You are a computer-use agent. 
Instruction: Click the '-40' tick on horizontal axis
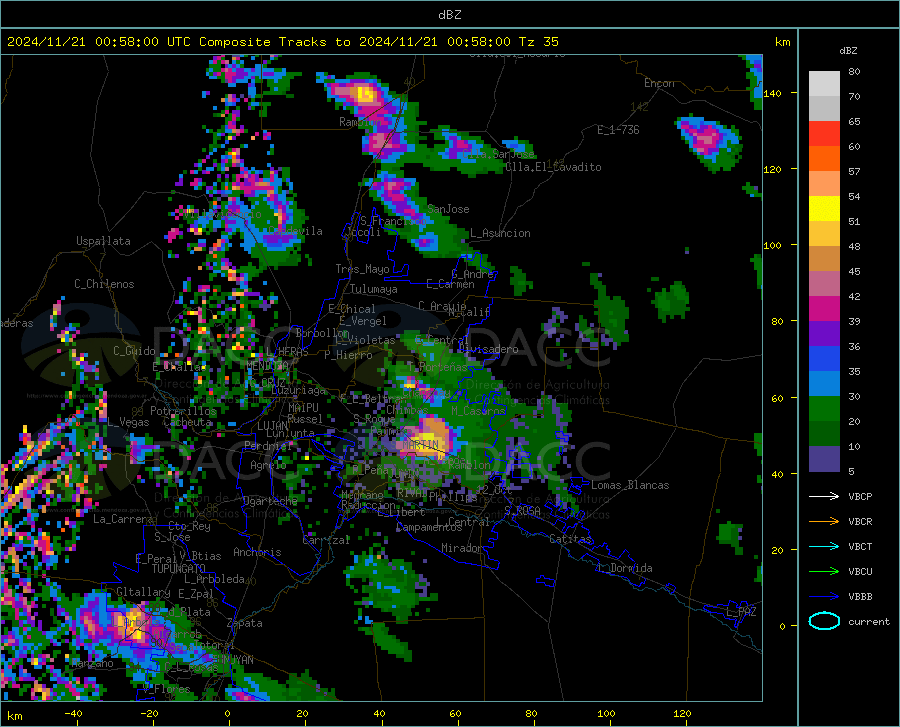pyautogui.click(x=73, y=714)
